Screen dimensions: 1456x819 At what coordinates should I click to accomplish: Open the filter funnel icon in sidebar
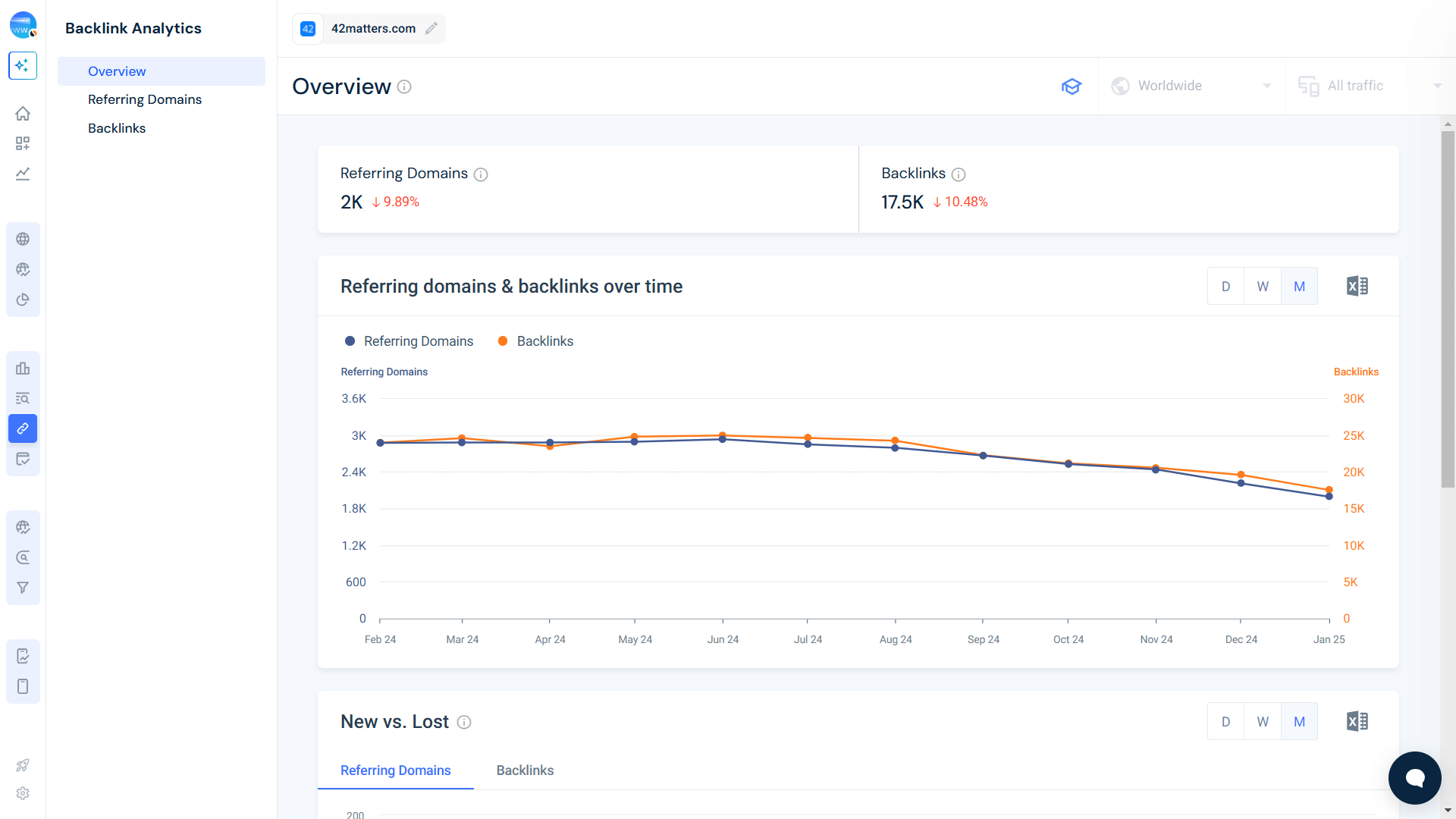(x=23, y=587)
